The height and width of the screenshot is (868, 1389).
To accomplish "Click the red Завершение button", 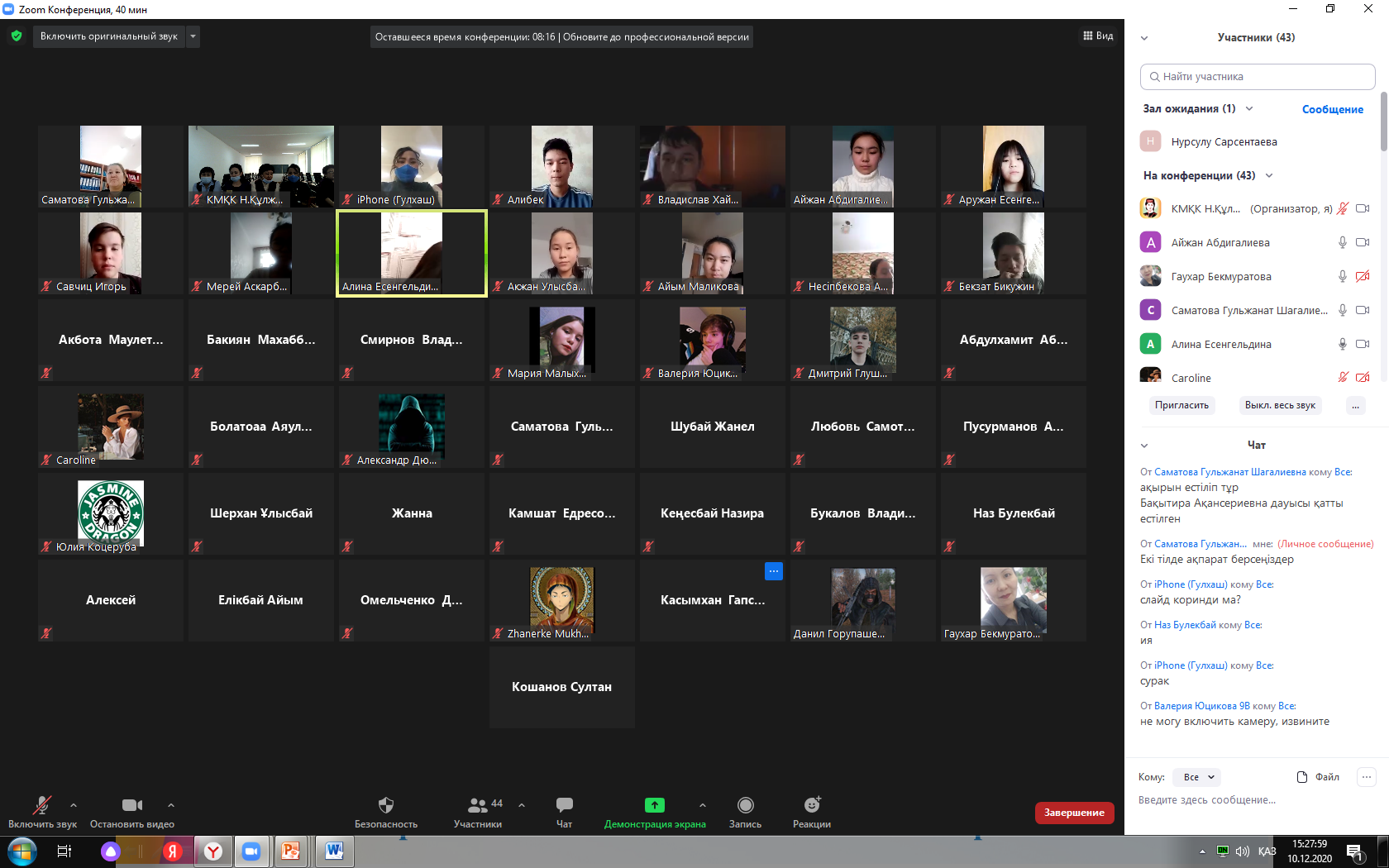I will coord(1074,813).
